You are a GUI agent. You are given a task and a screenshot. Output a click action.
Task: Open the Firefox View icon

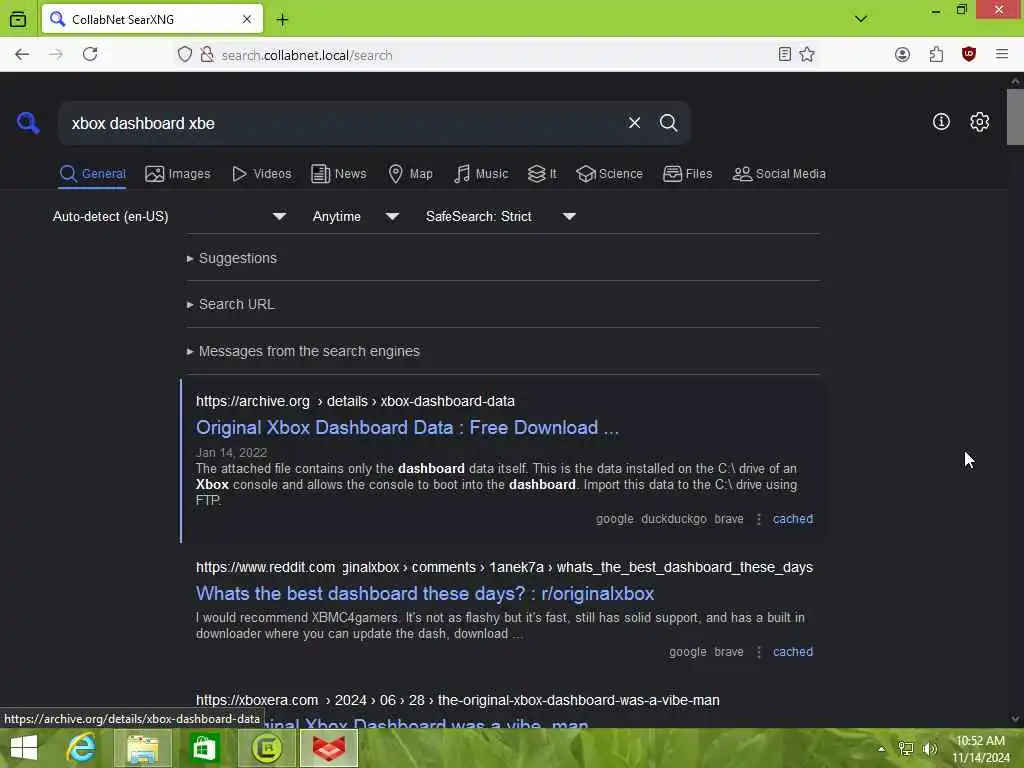point(18,20)
